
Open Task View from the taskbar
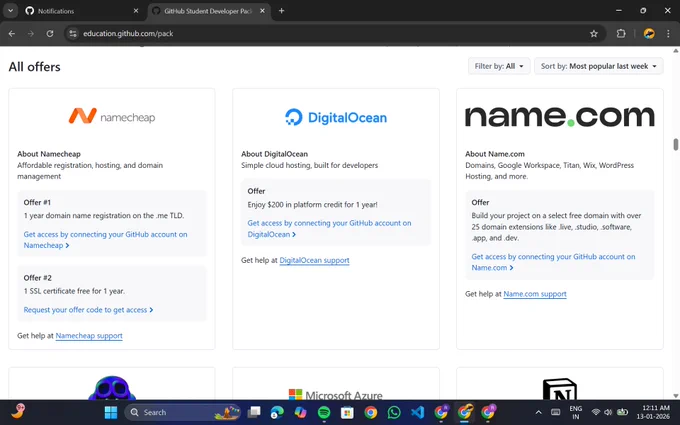(x=254, y=412)
